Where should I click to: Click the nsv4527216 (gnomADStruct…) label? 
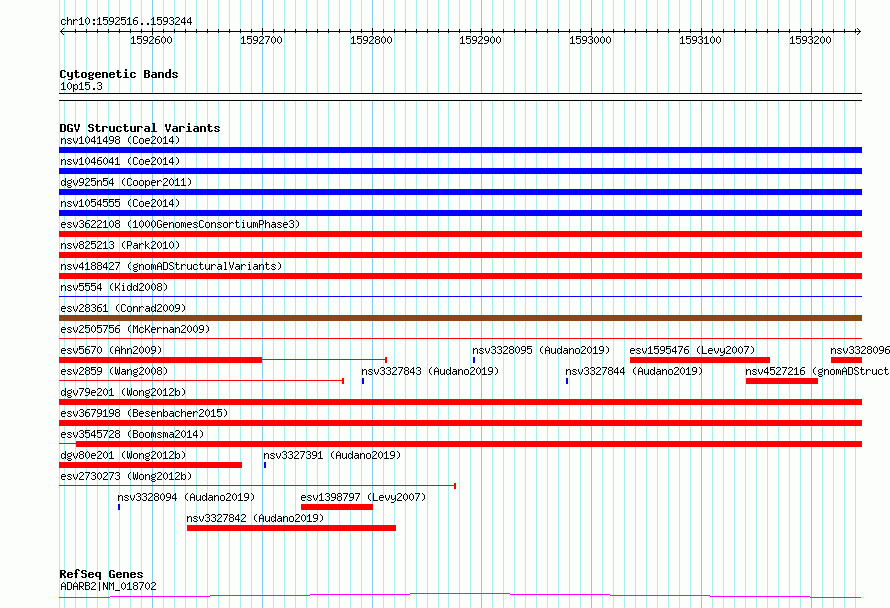[x=817, y=371]
